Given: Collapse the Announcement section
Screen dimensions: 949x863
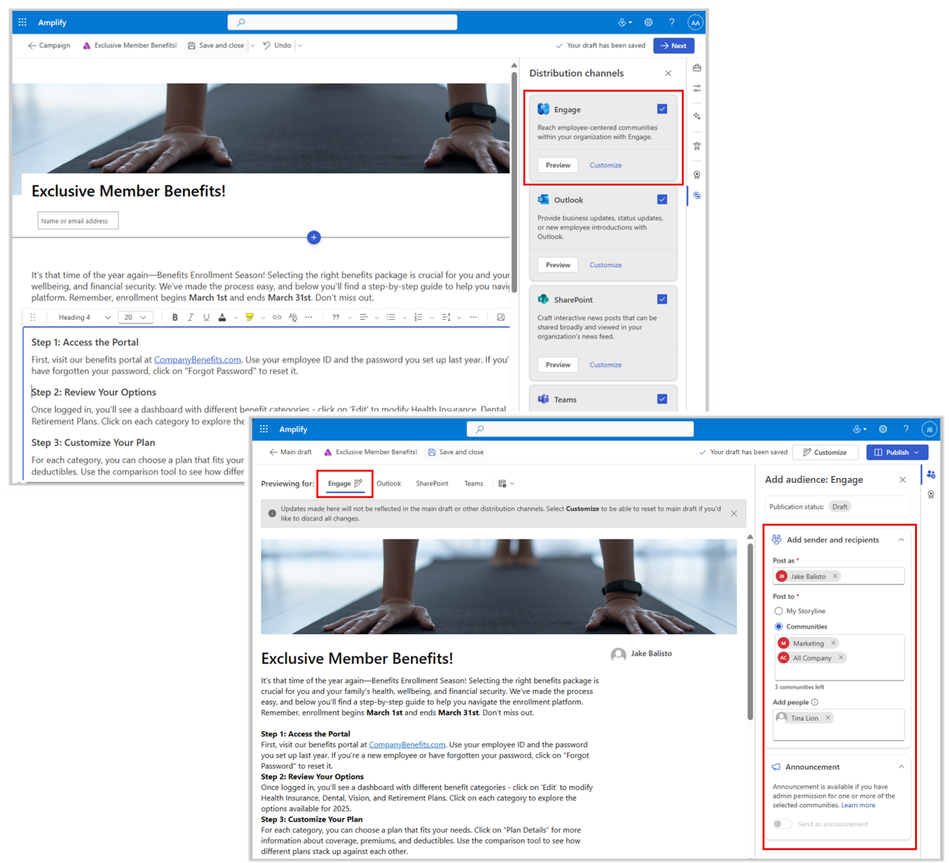Looking at the screenshot, I should pos(901,767).
